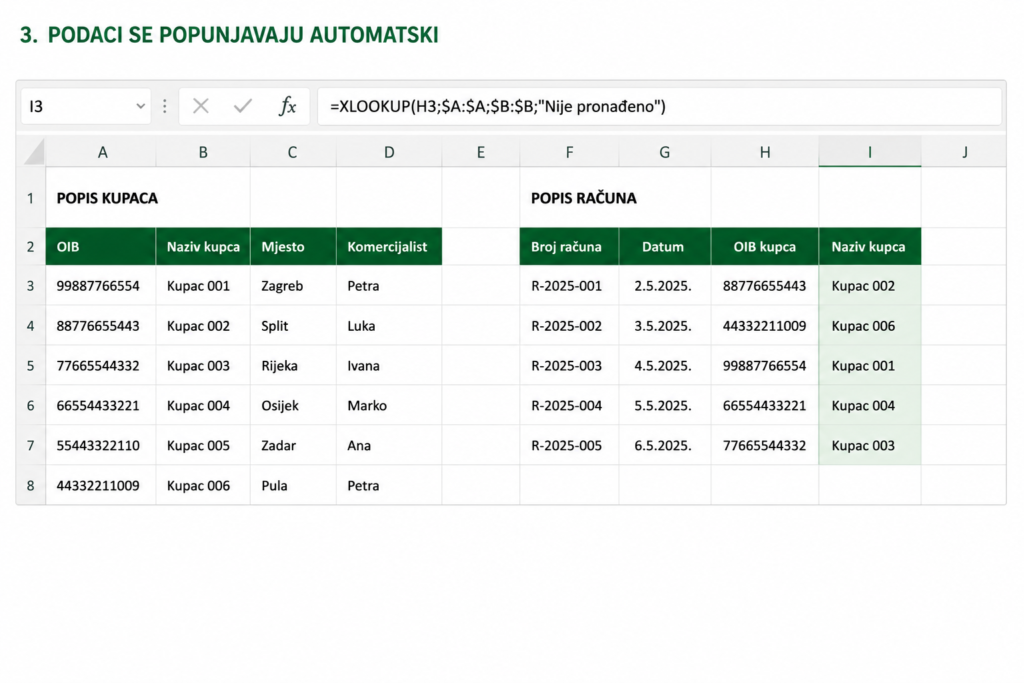Viewport: 1024px width, 683px height.
Task: Select the Pula cell
Action: [293, 484]
